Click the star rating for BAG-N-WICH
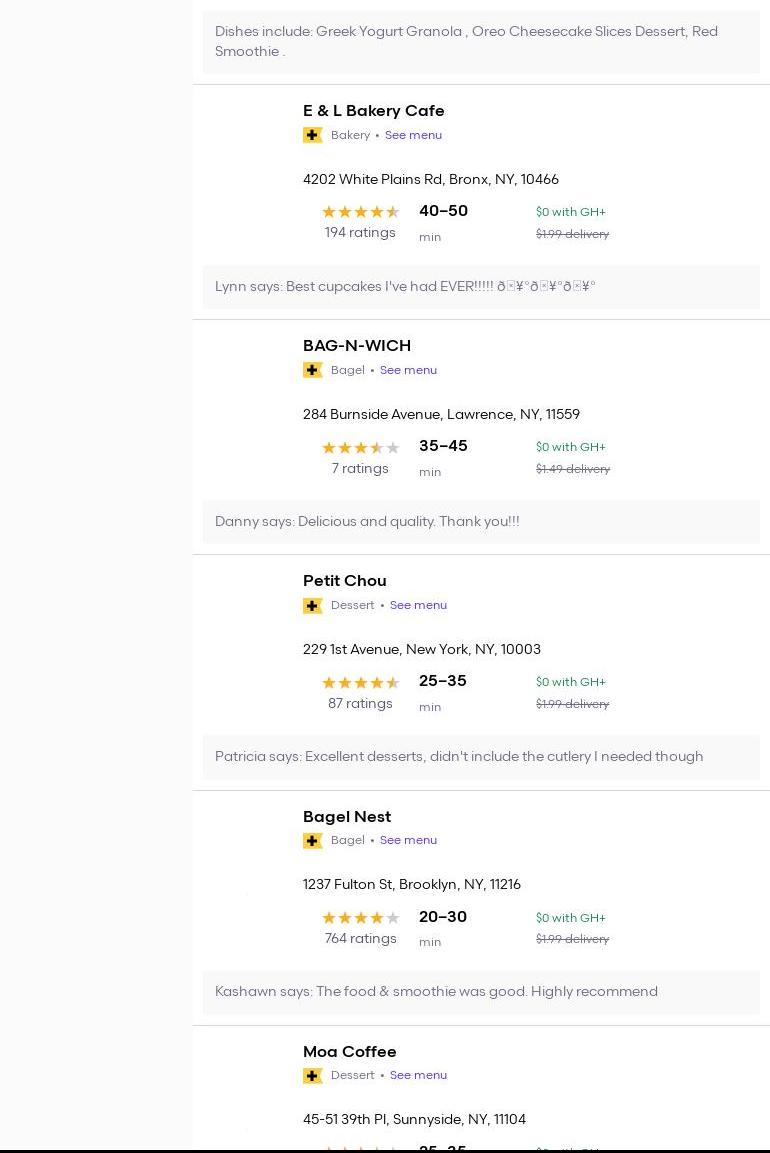 tap(360, 448)
